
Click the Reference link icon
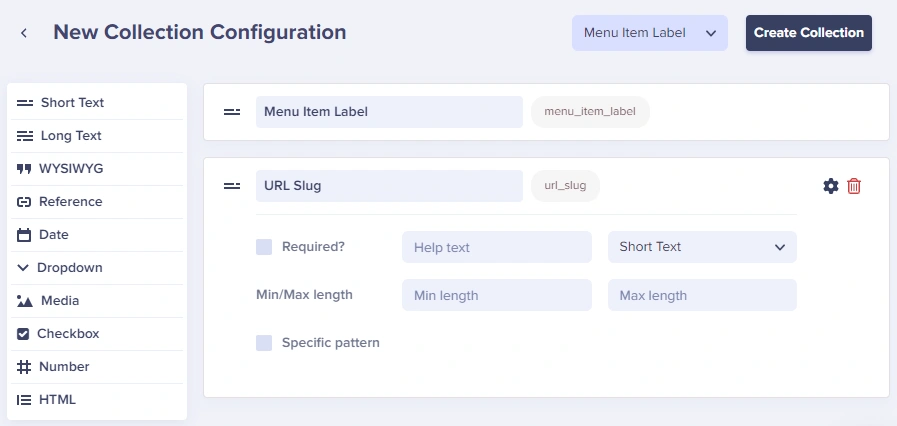(23, 202)
